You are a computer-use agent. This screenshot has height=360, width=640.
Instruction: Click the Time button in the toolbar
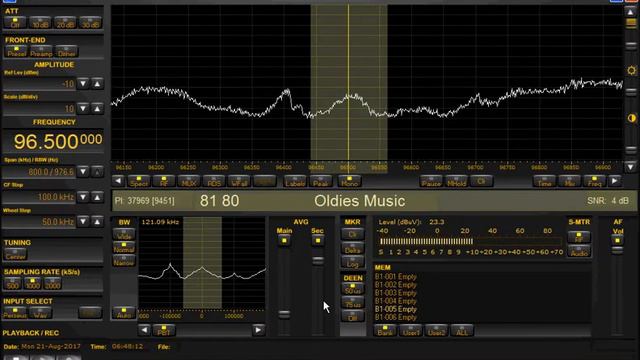pos(544,181)
